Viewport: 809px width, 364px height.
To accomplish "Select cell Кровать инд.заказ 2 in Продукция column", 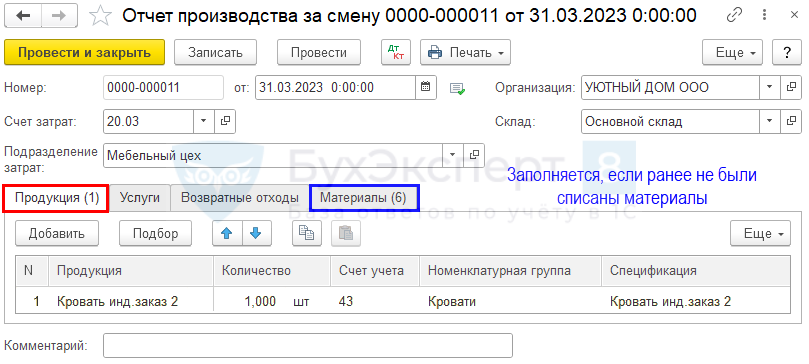I will (x=131, y=301).
